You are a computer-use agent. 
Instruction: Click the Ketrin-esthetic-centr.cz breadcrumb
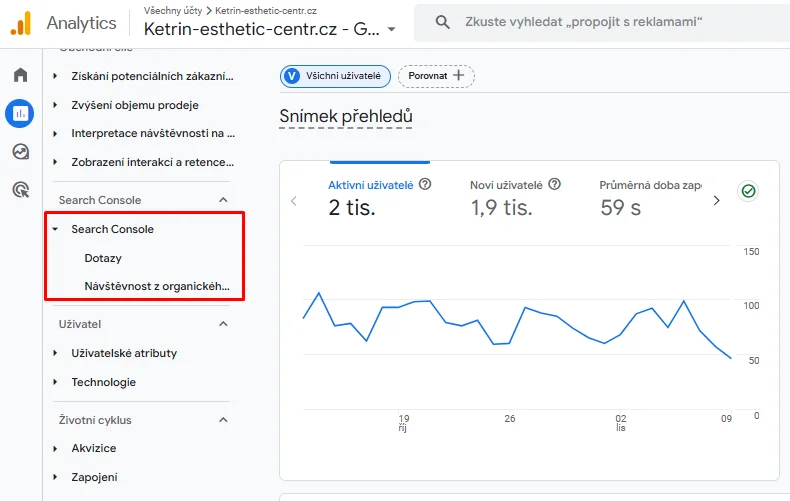(x=266, y=11)
